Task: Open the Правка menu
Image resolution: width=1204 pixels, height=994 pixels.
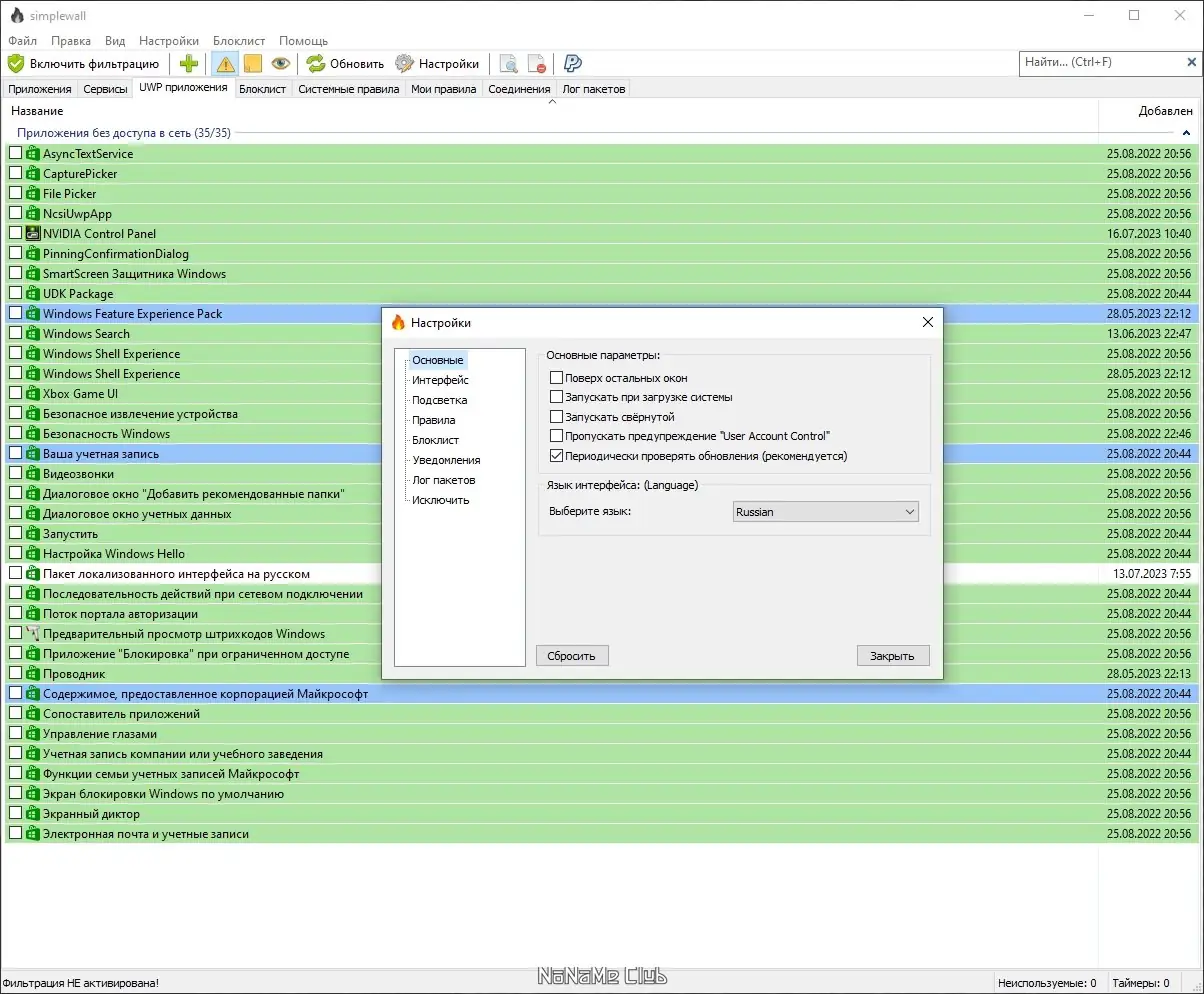Action: [70, 41]
